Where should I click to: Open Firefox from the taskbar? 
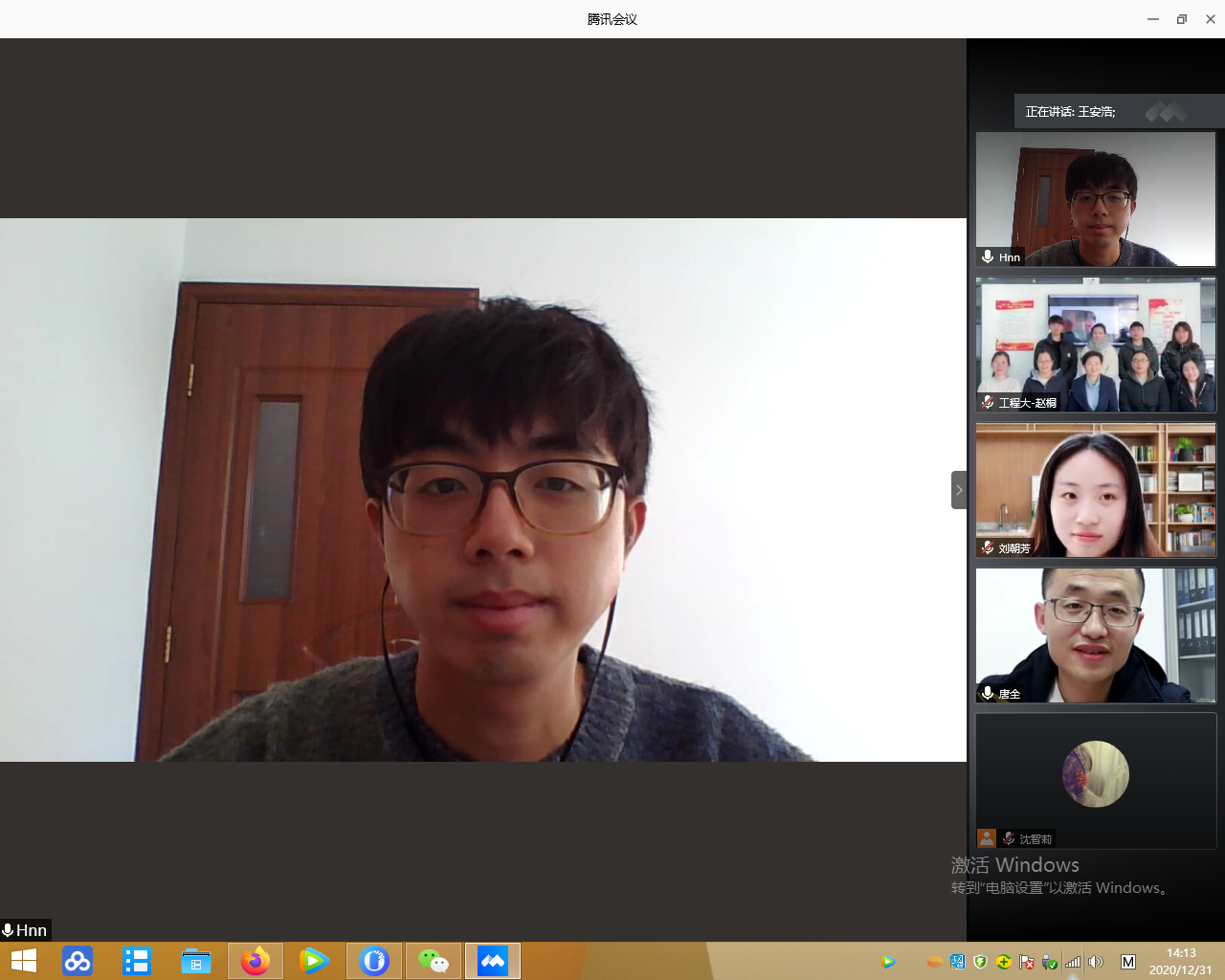click(256, 961)
